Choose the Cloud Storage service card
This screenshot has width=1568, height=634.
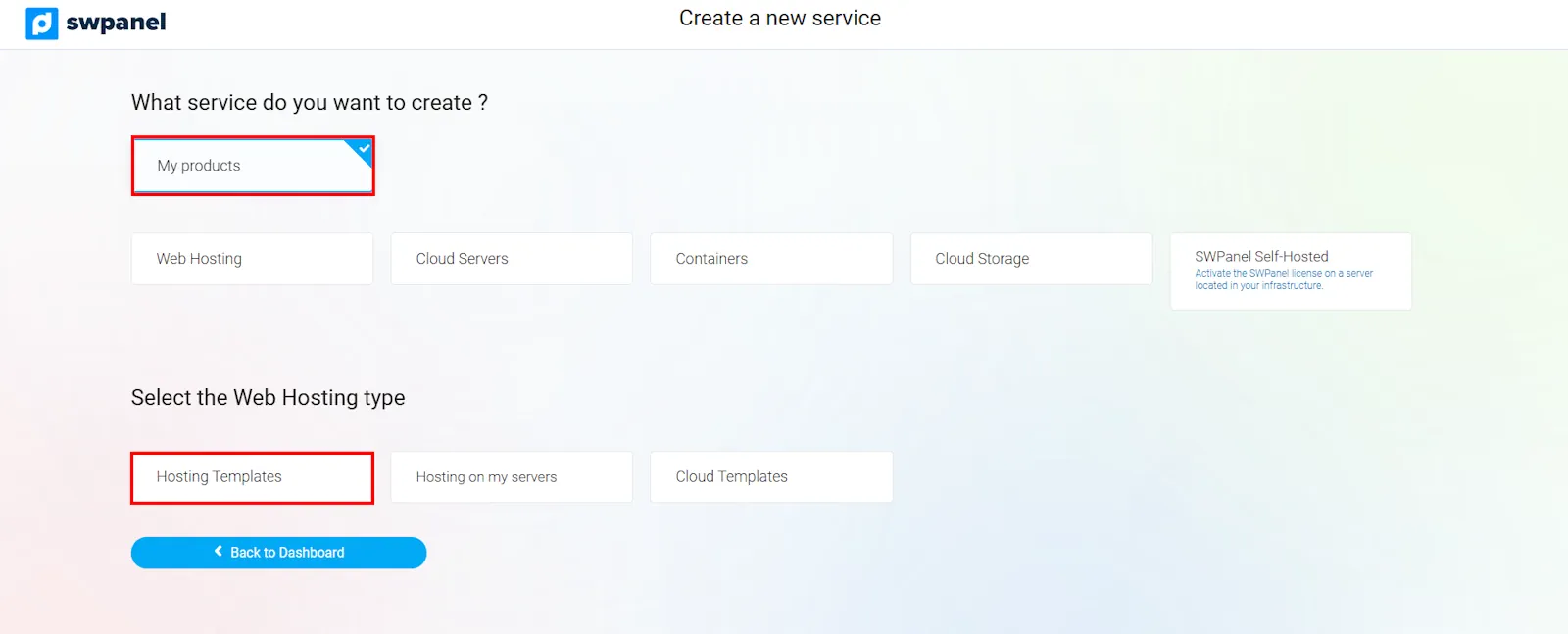(x=1030, y=259)
